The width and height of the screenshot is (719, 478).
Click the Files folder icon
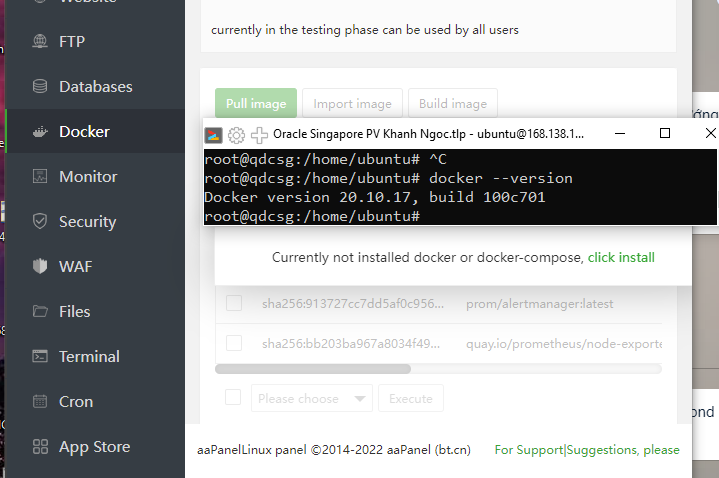41,312
